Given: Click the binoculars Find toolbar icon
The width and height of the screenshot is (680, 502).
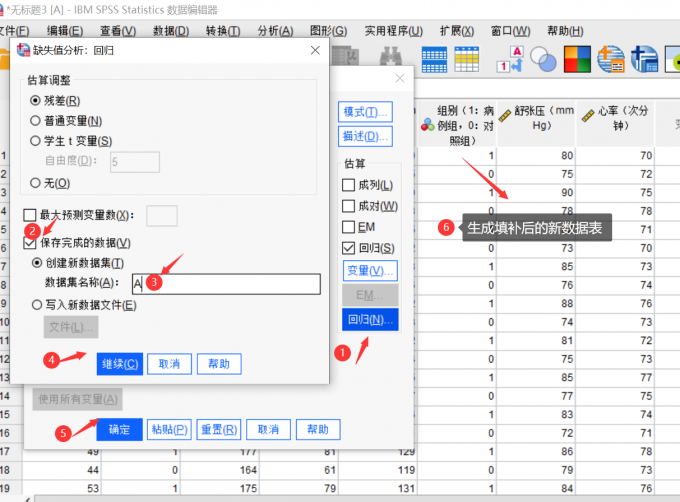Looking at the screenshot, I should (x=390, y=56).
